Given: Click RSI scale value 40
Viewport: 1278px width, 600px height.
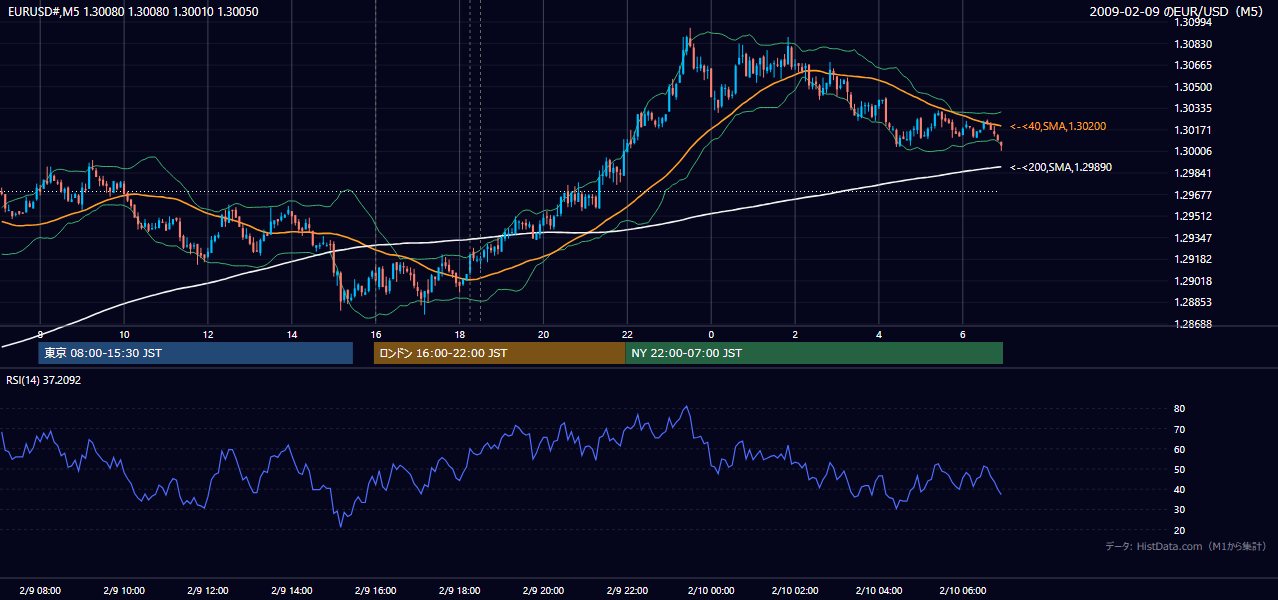Looking at the screenshot, I should pyautogui.click(x=1180, y=489).
